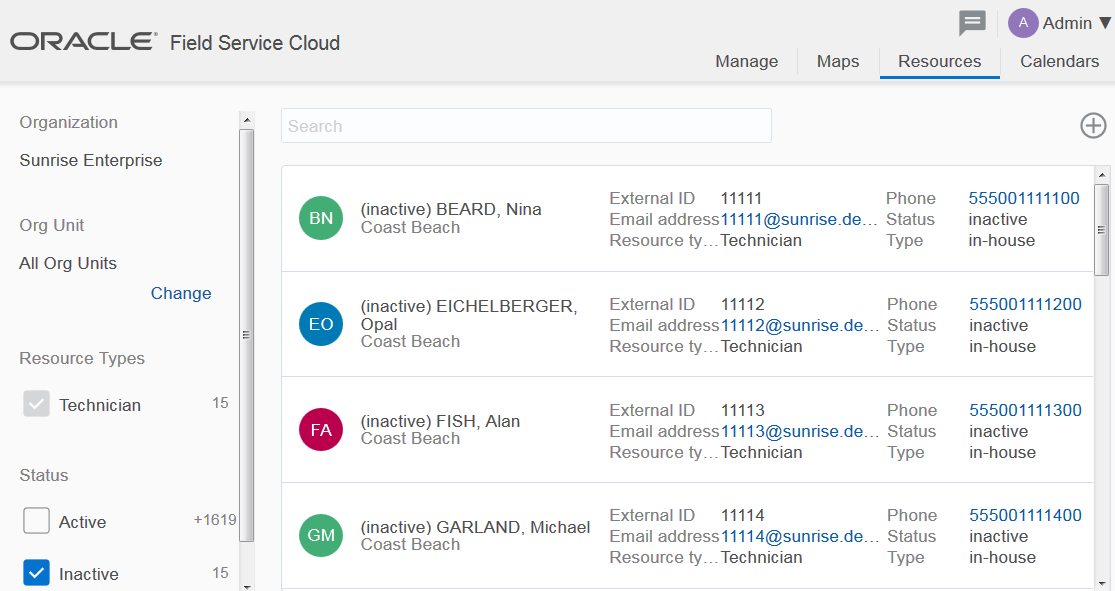
Task: Open the Calendars tab
Action: click(x=1059, y=61)
